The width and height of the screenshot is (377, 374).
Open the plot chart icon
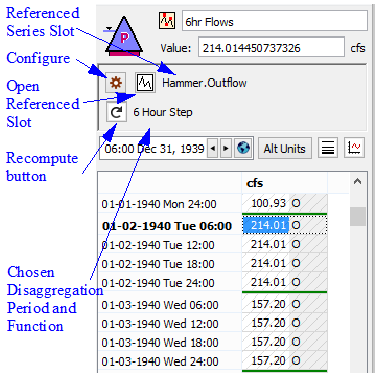click(354, 148)
